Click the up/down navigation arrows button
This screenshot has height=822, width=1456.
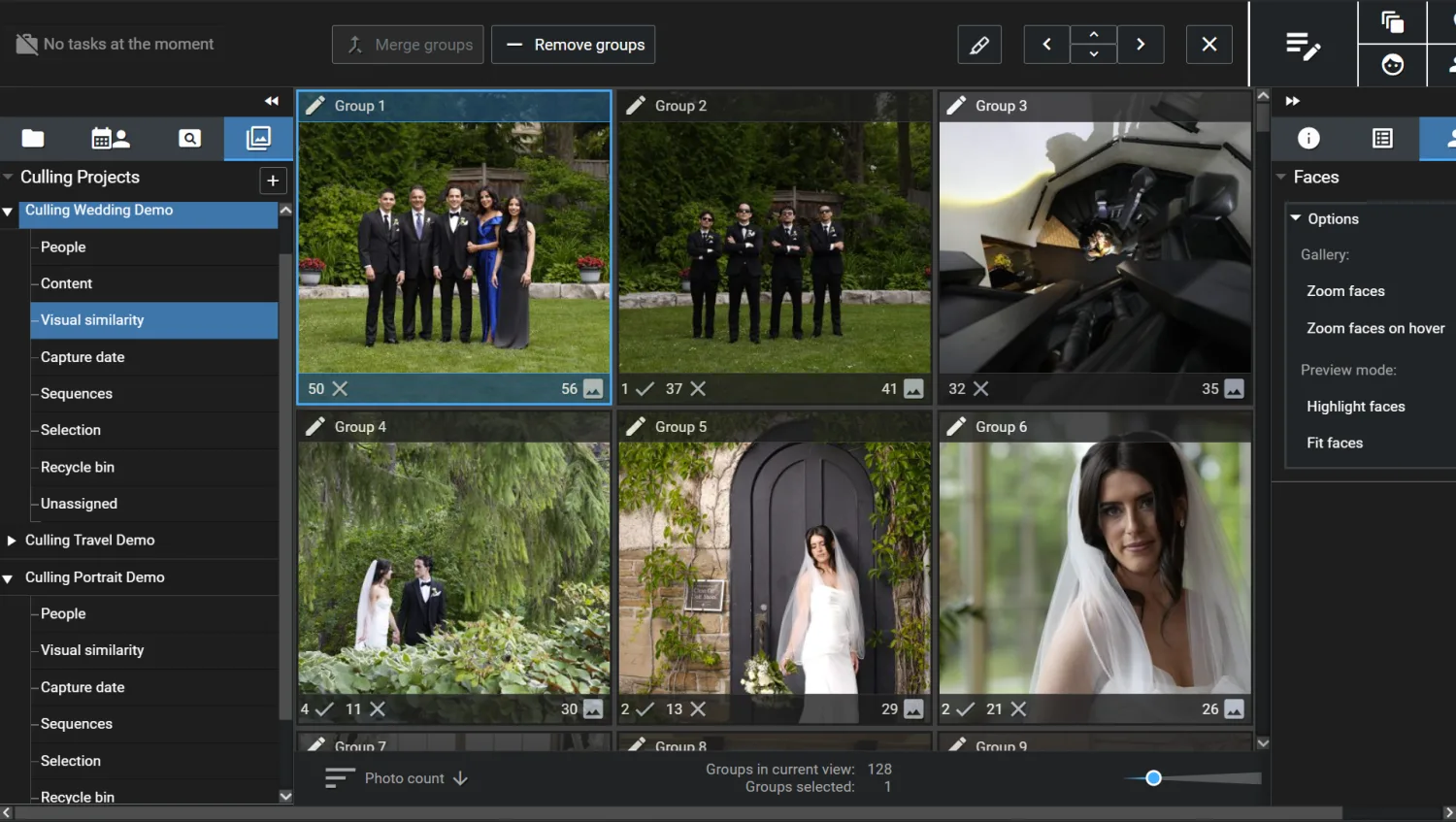pyautogui.click(x=1094, y=45)
